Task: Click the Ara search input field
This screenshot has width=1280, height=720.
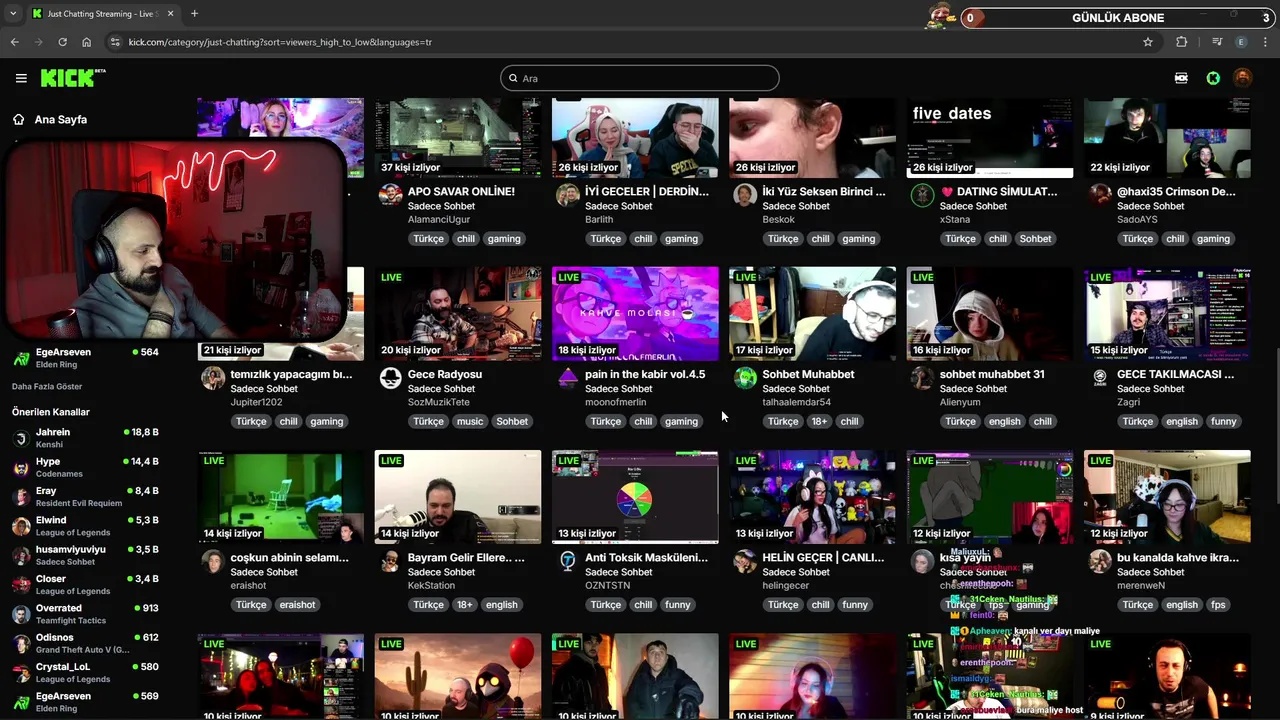Action: click(640, 78)
